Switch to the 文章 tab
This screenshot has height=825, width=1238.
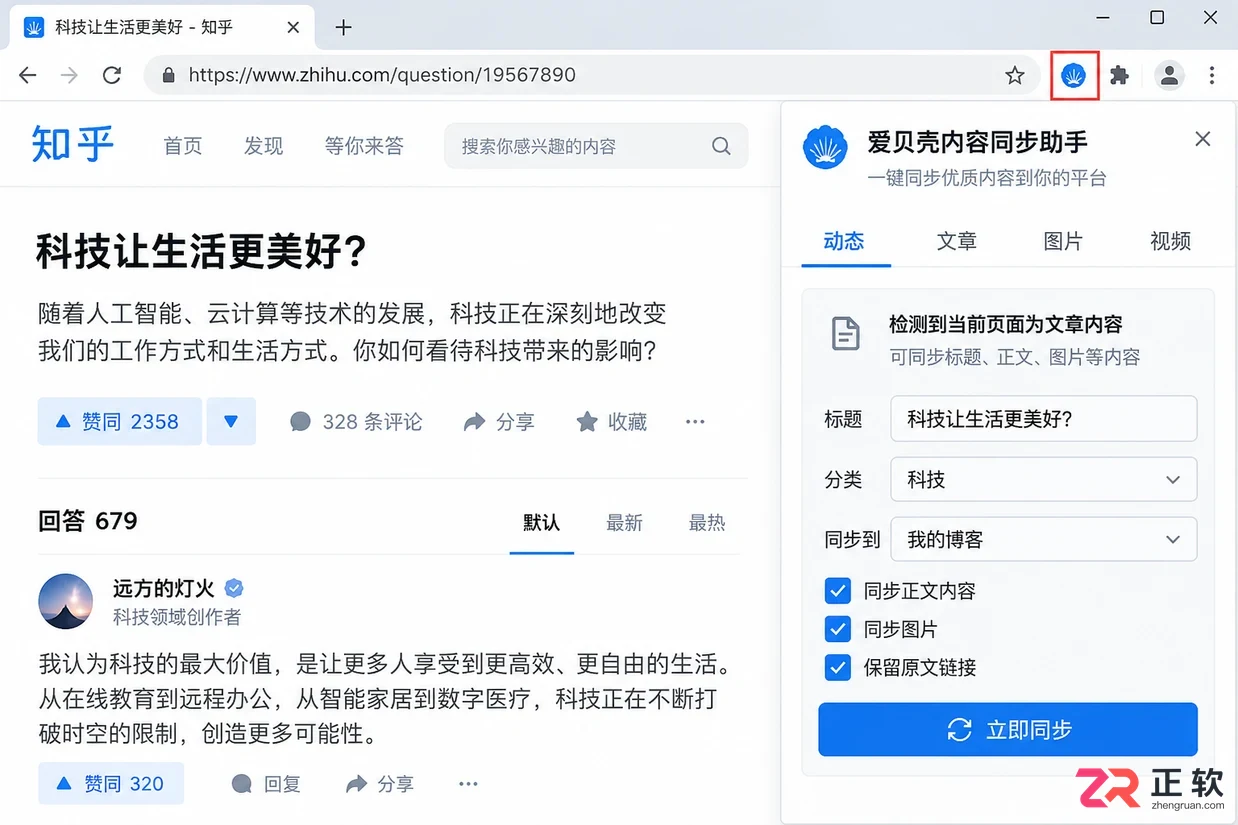click(956, 241)
